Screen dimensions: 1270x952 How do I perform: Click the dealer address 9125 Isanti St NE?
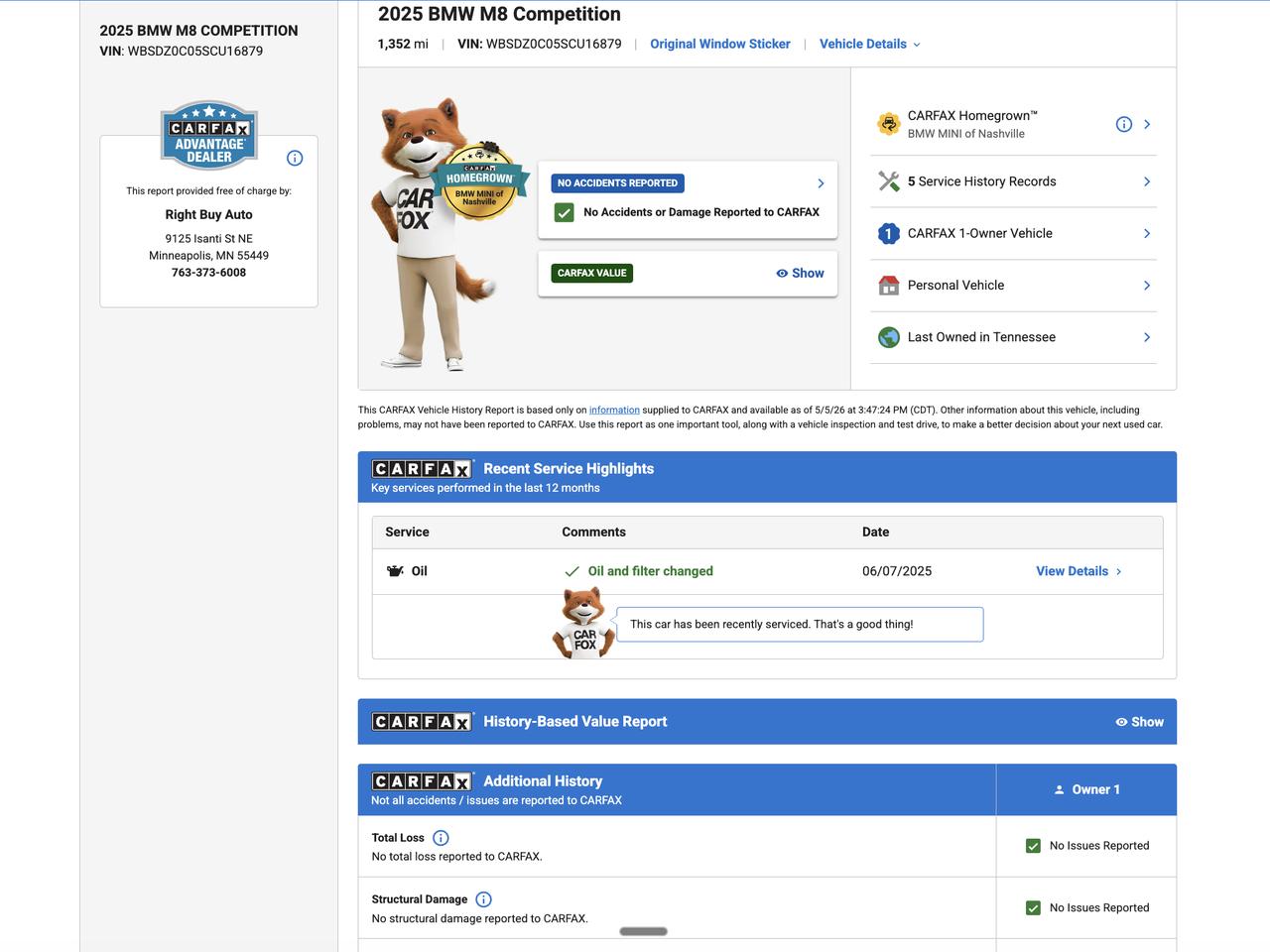(208, 239)
